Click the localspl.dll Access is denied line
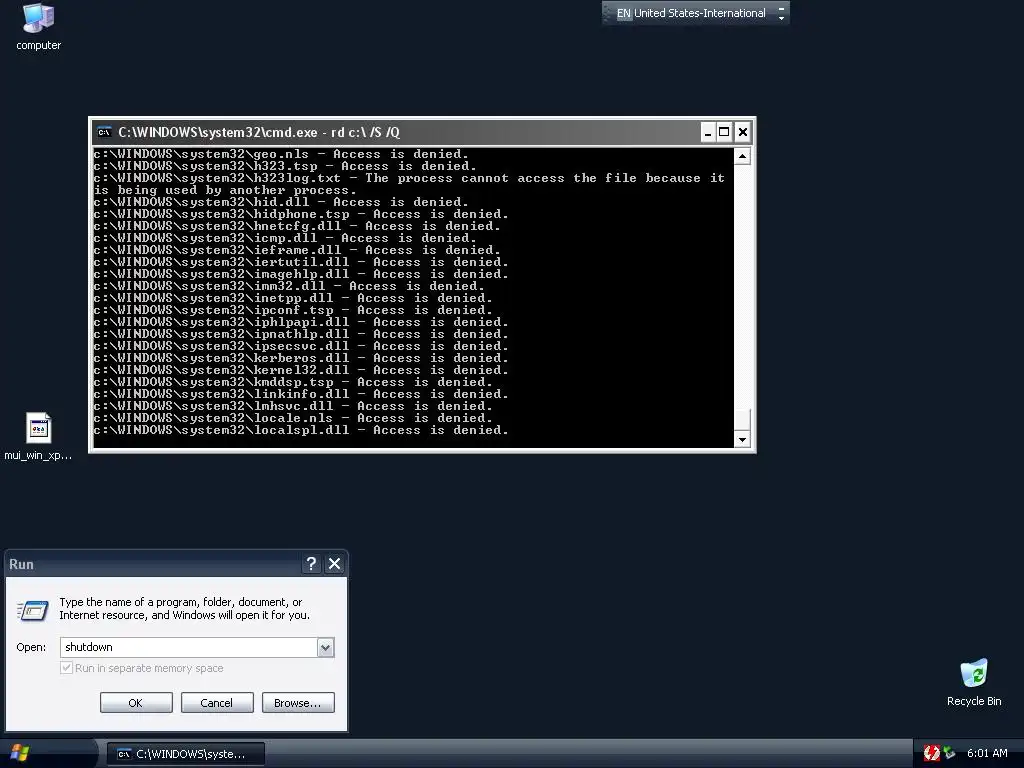1024x768 pixels. (300, 430)
